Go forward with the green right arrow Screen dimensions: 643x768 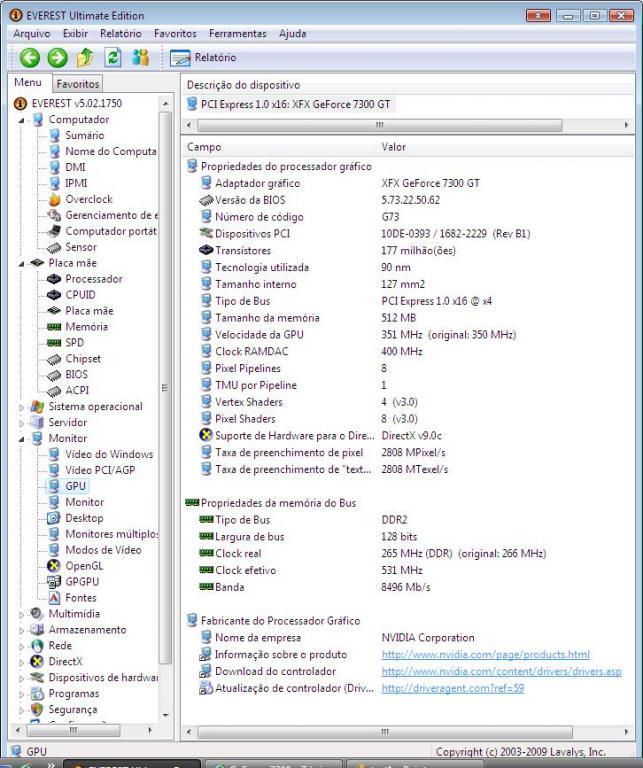coord(57,58)
